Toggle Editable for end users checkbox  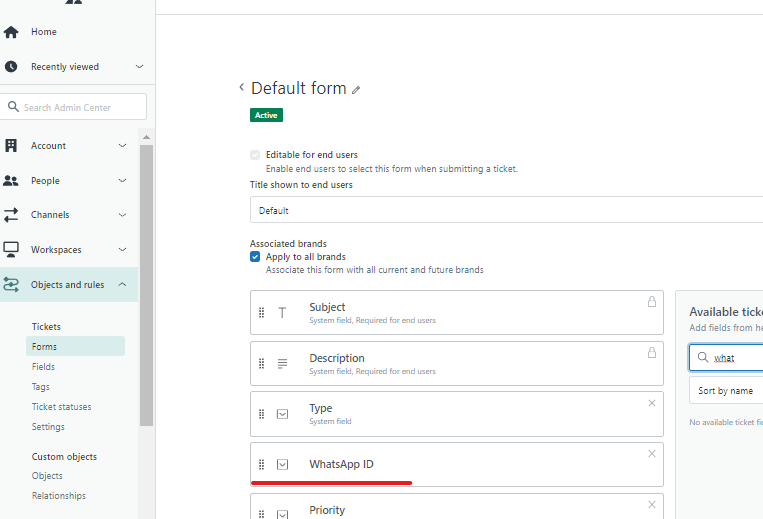[x=255, y=155]
